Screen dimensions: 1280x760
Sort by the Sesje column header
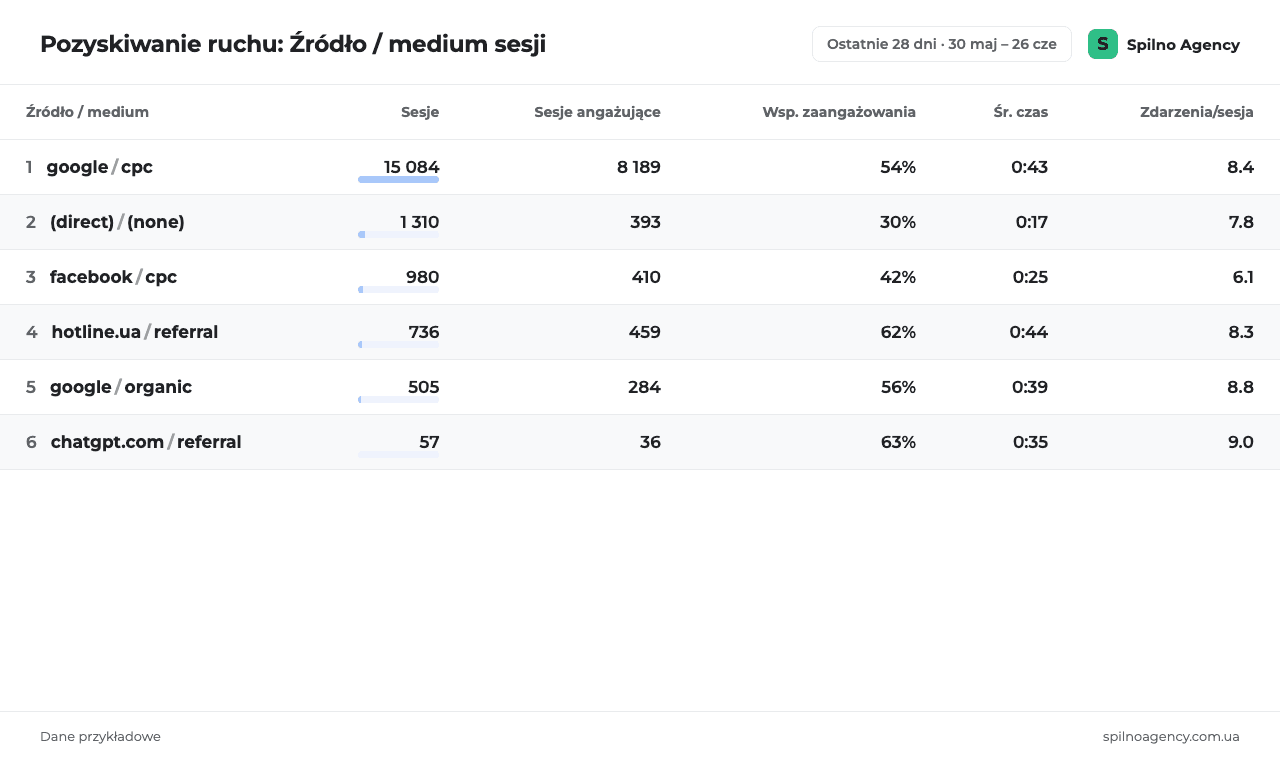point(420,112)
